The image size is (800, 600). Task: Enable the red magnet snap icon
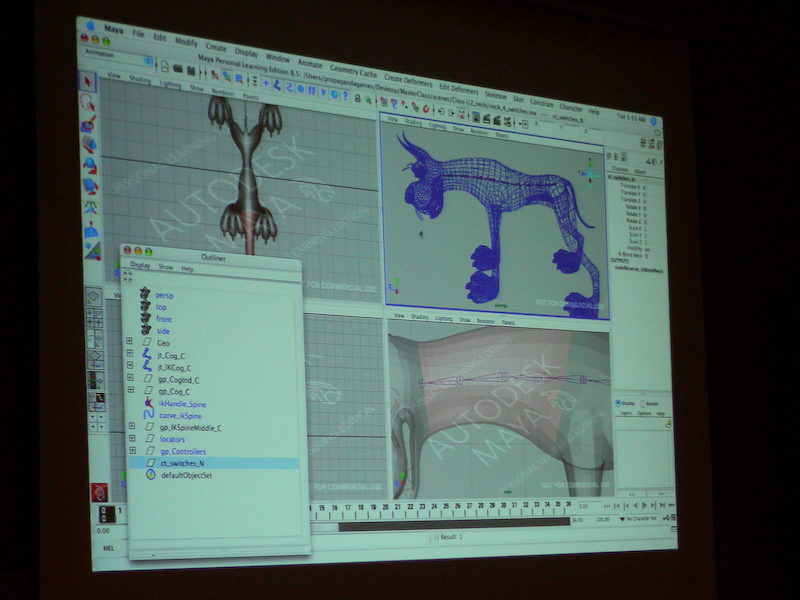[x=426, y=109]
